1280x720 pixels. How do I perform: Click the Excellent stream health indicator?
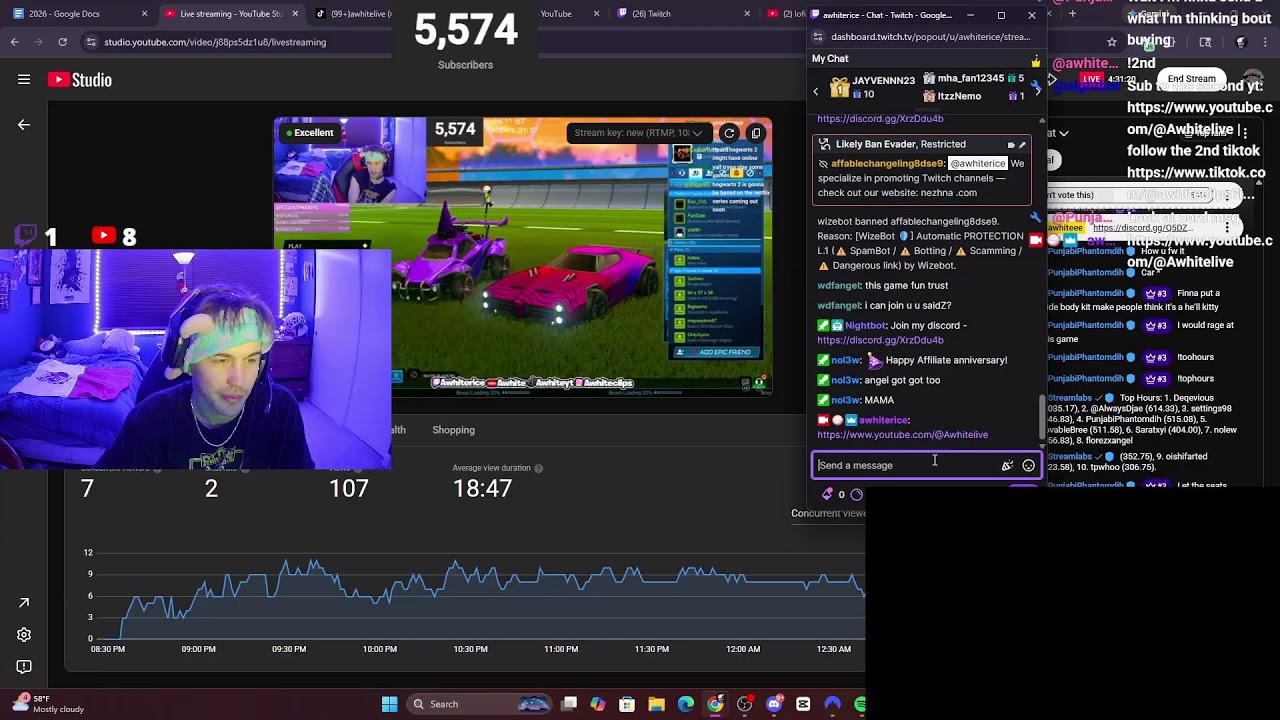[310, 133]
